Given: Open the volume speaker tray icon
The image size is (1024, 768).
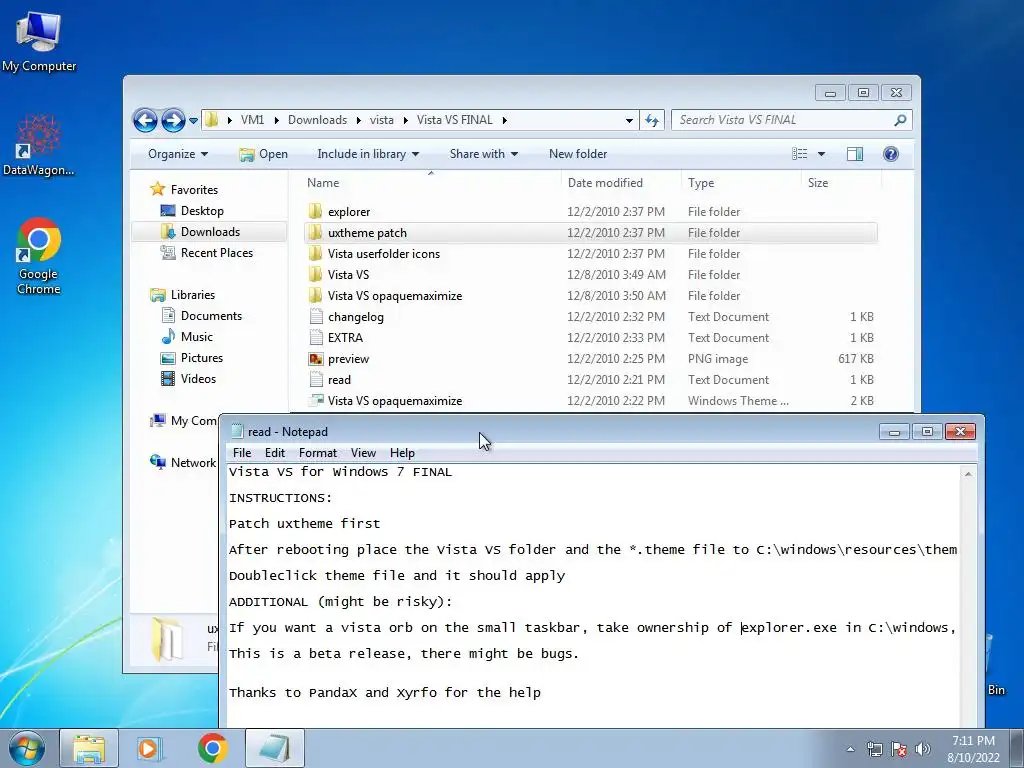Looking at the screenshot, I should (923, 749).
